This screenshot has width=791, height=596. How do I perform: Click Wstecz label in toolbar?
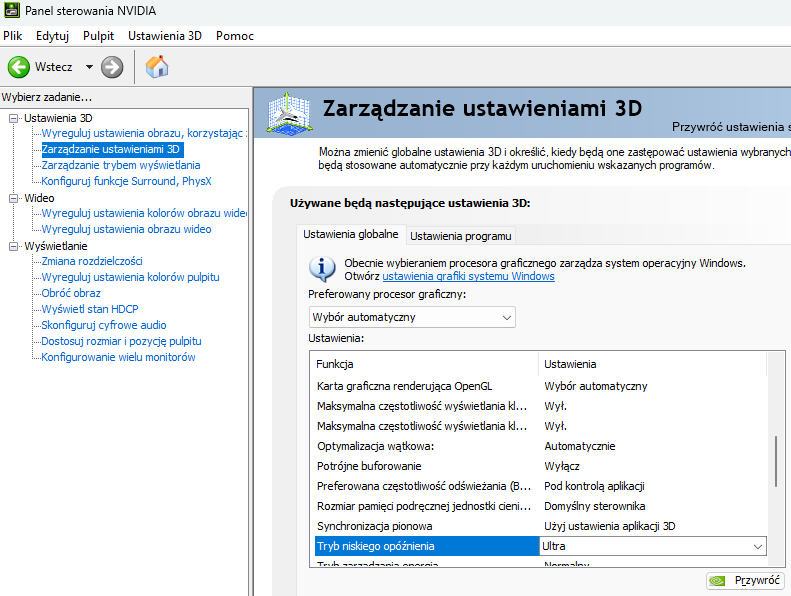(x=53, y=67)
